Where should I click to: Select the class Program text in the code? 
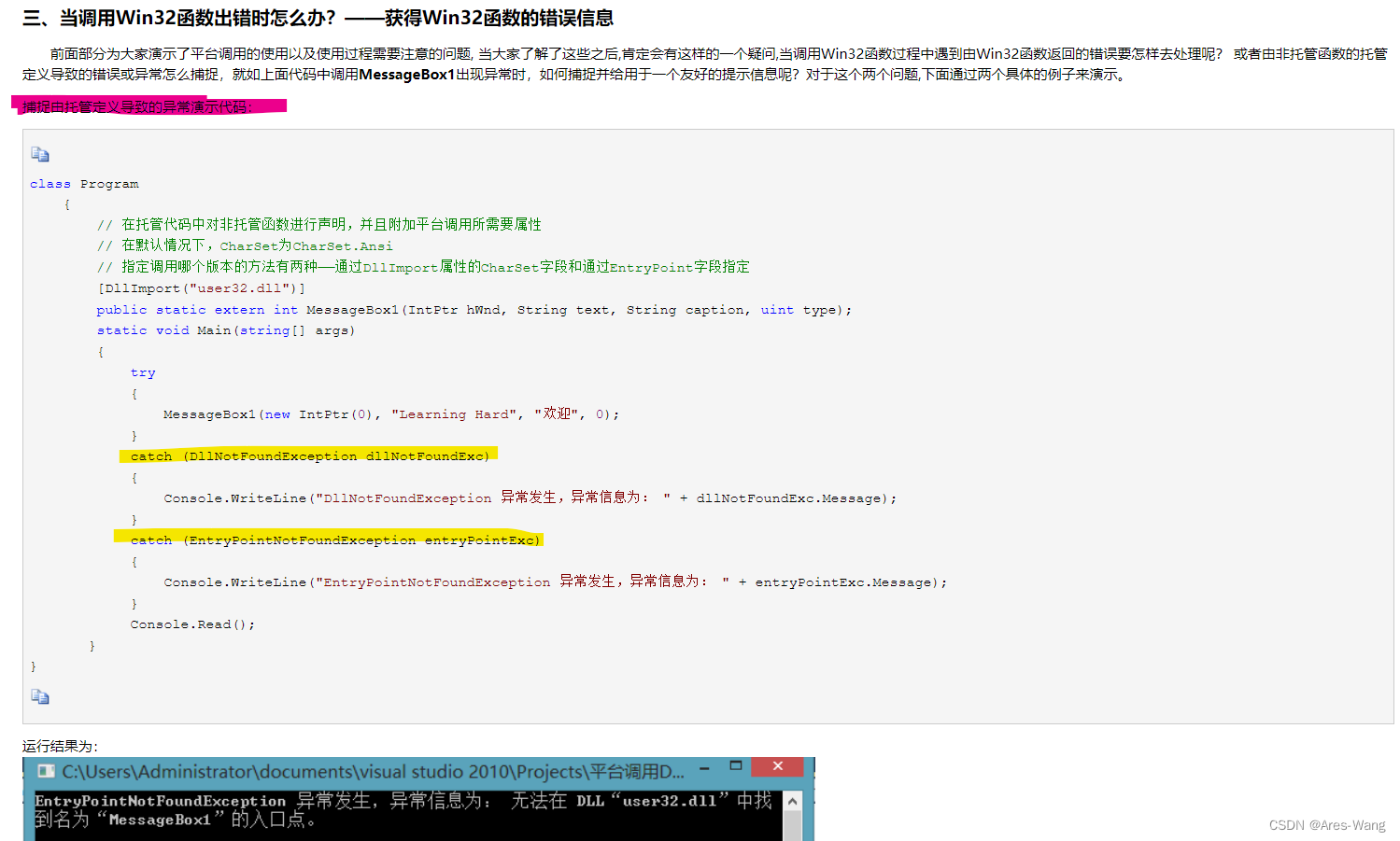click(x=84, y=183)
